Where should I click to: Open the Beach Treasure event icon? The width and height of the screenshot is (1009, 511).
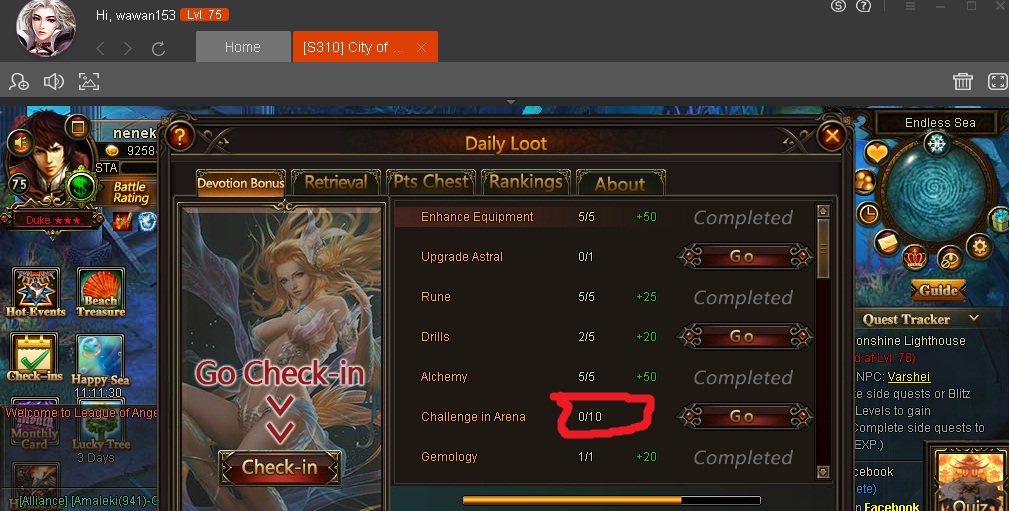coord(100,293)
